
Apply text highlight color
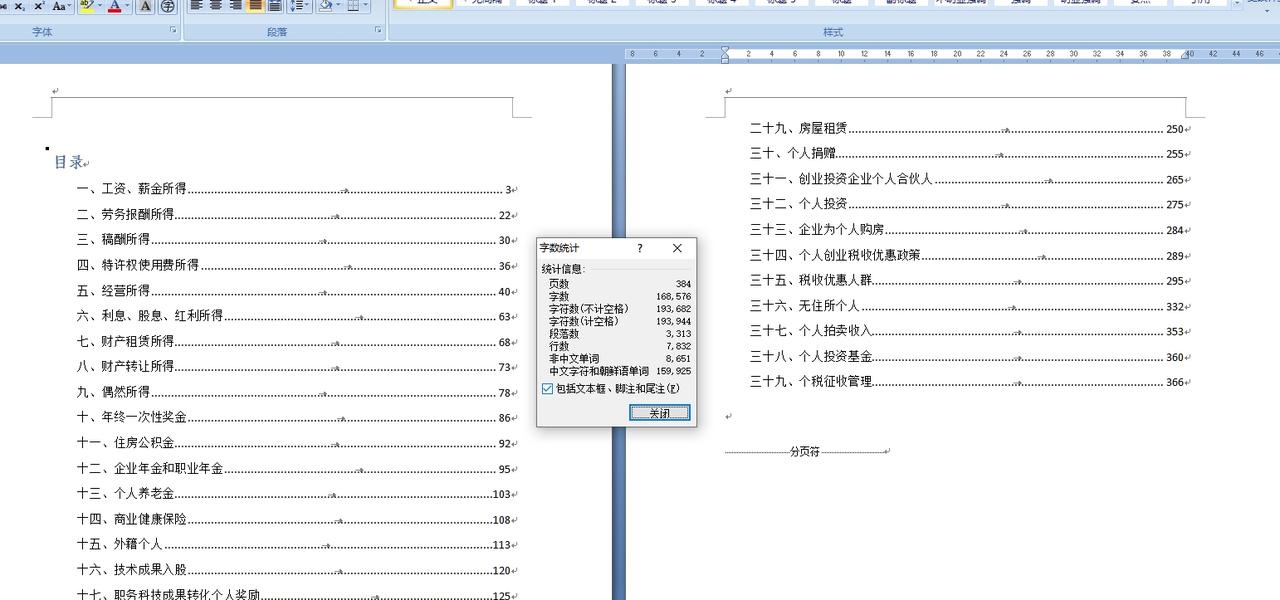tap(85, 6)
